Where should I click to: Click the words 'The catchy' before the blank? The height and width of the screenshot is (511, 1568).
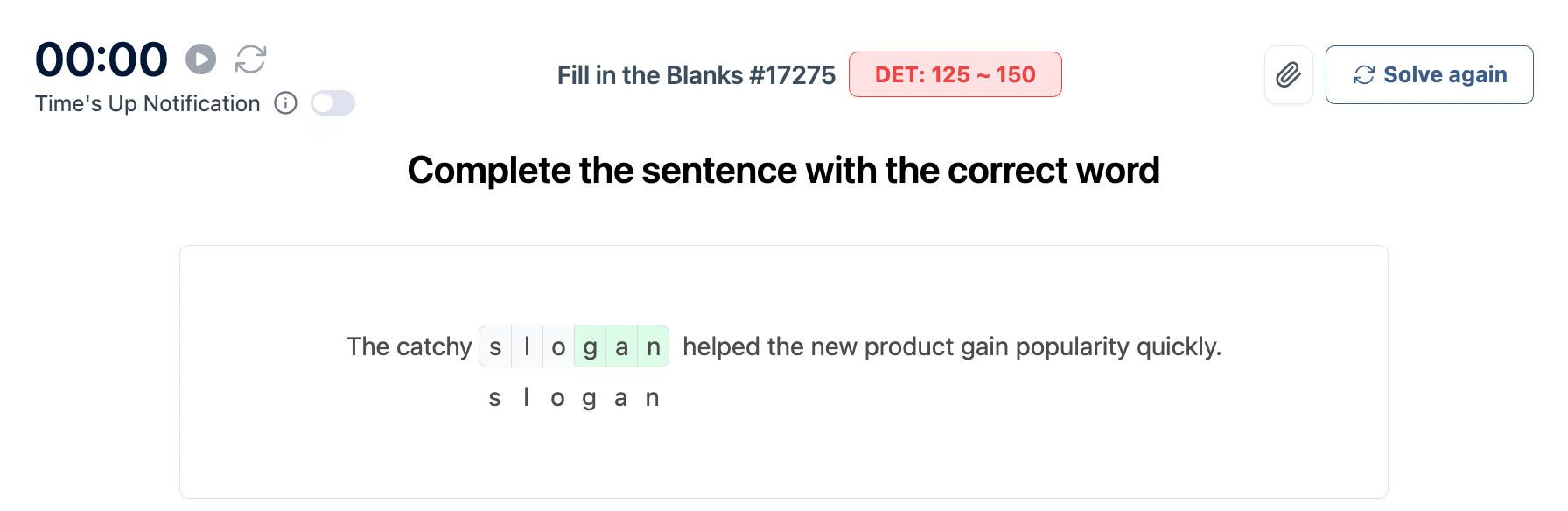[409, 346]
